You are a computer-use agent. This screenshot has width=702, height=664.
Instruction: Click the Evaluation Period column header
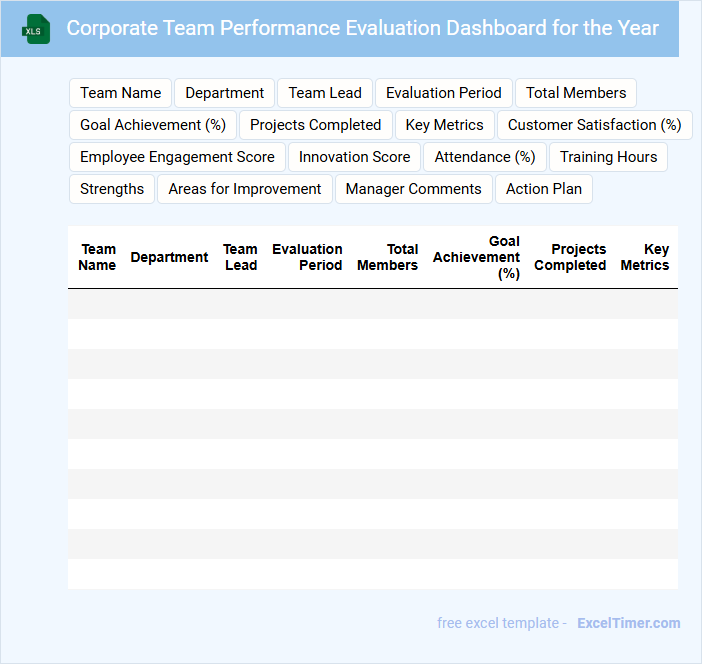tap(307, 257)
